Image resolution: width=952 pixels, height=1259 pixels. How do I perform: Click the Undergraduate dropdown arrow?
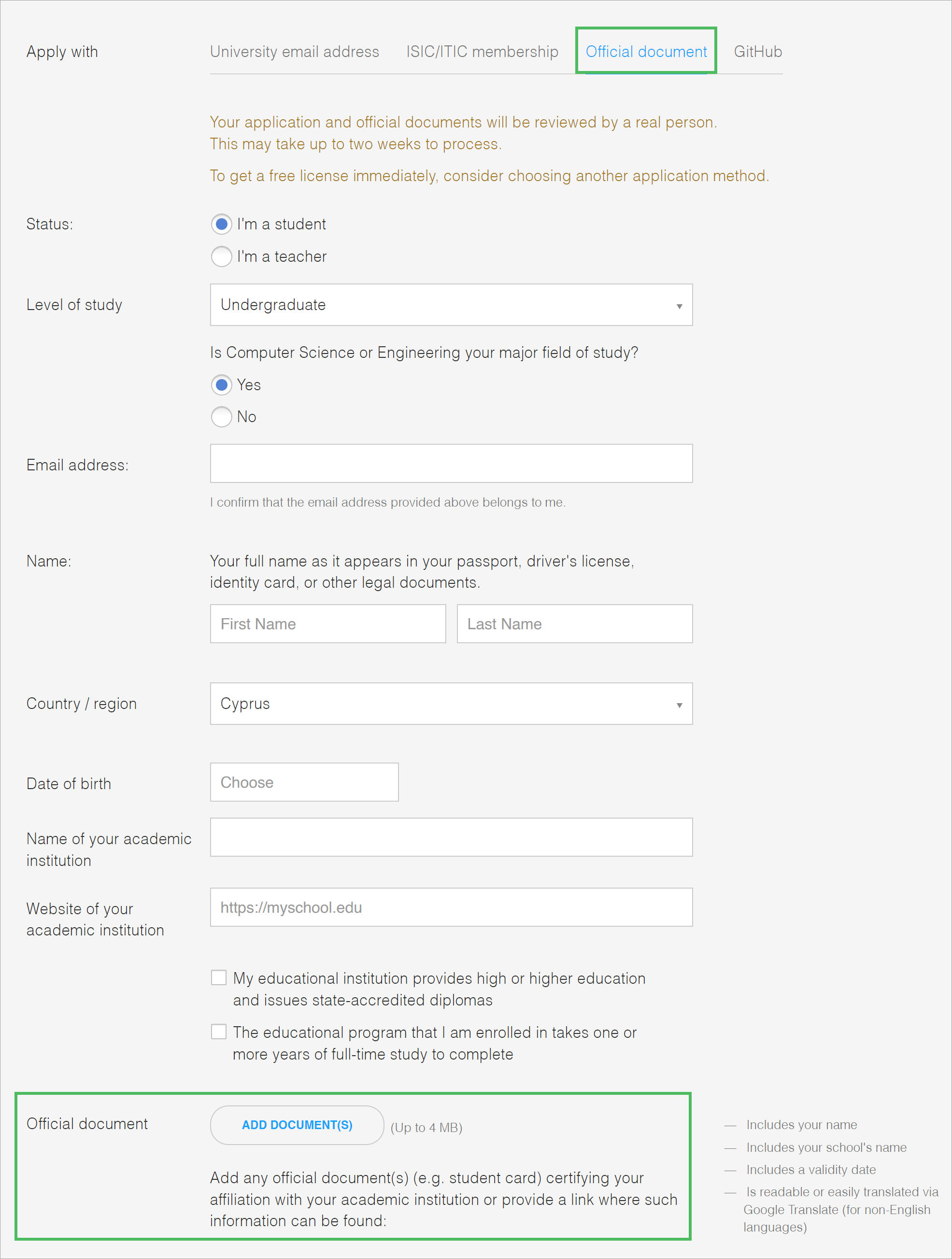click(x=679, y=306)
